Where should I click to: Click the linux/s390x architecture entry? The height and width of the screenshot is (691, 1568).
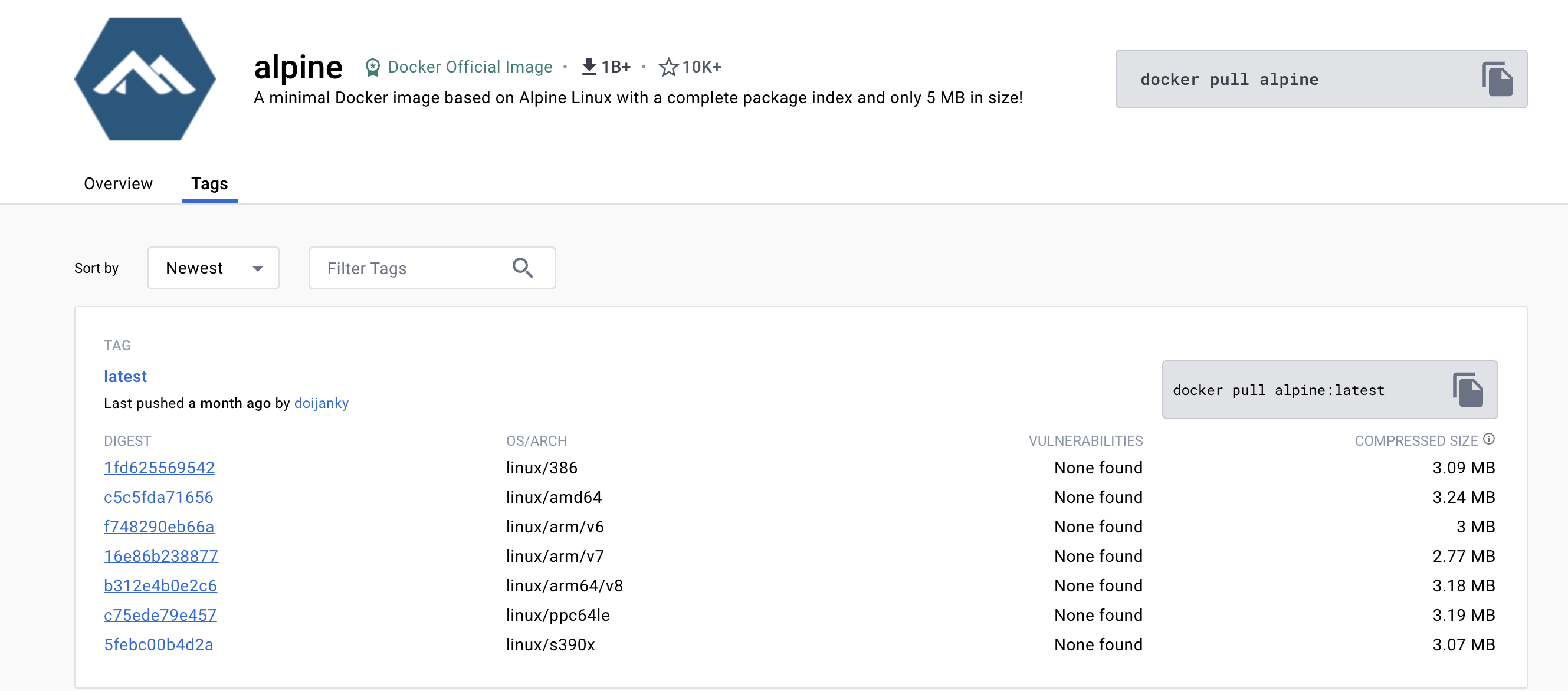coord(551,645)
